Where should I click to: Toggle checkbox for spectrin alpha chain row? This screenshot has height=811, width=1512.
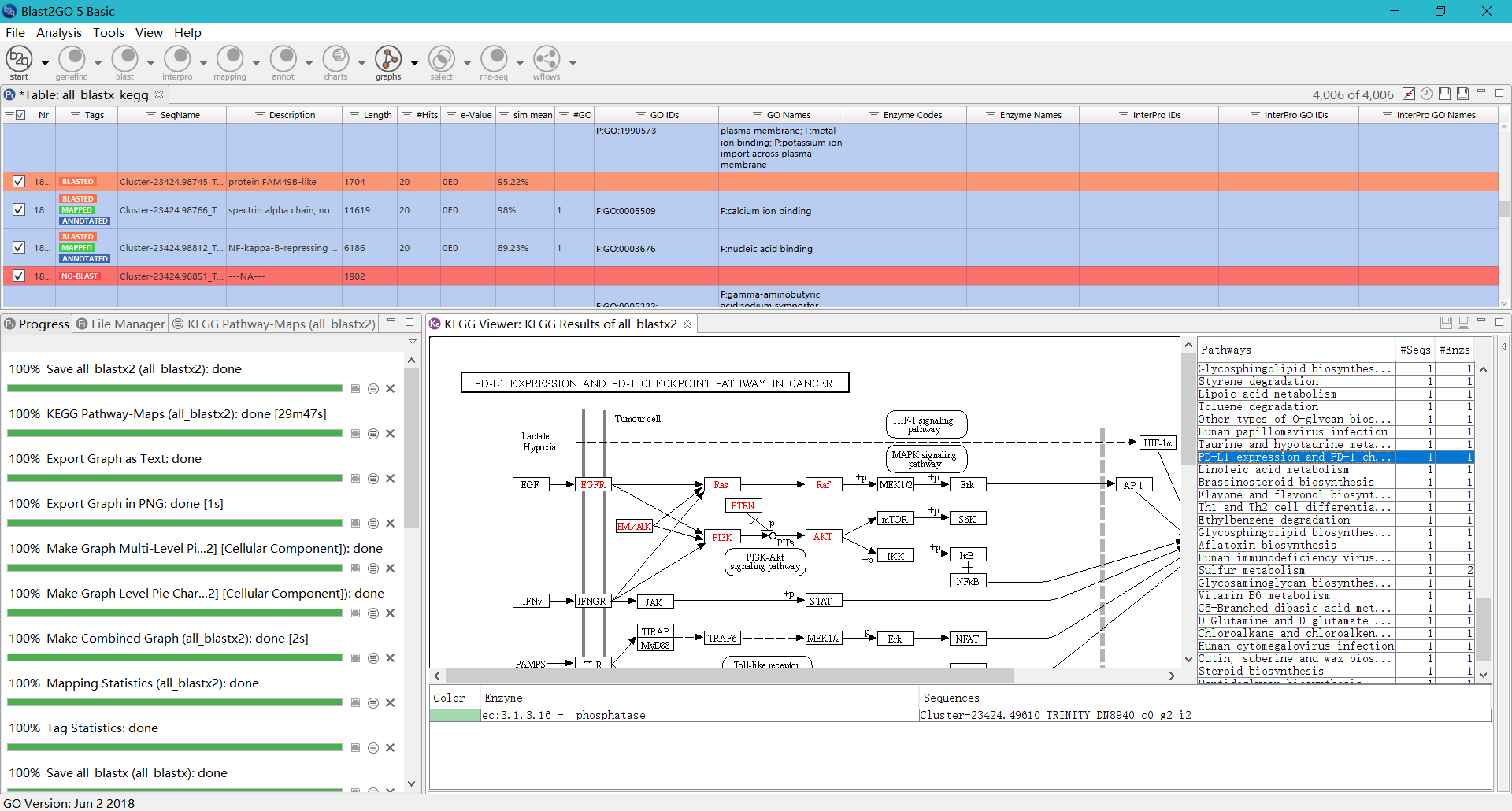pos(19,210)
